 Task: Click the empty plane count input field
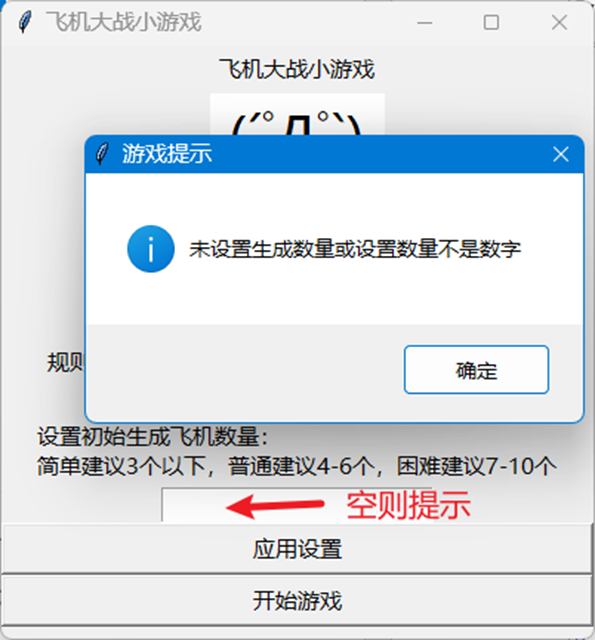click(x=297, y=504)
